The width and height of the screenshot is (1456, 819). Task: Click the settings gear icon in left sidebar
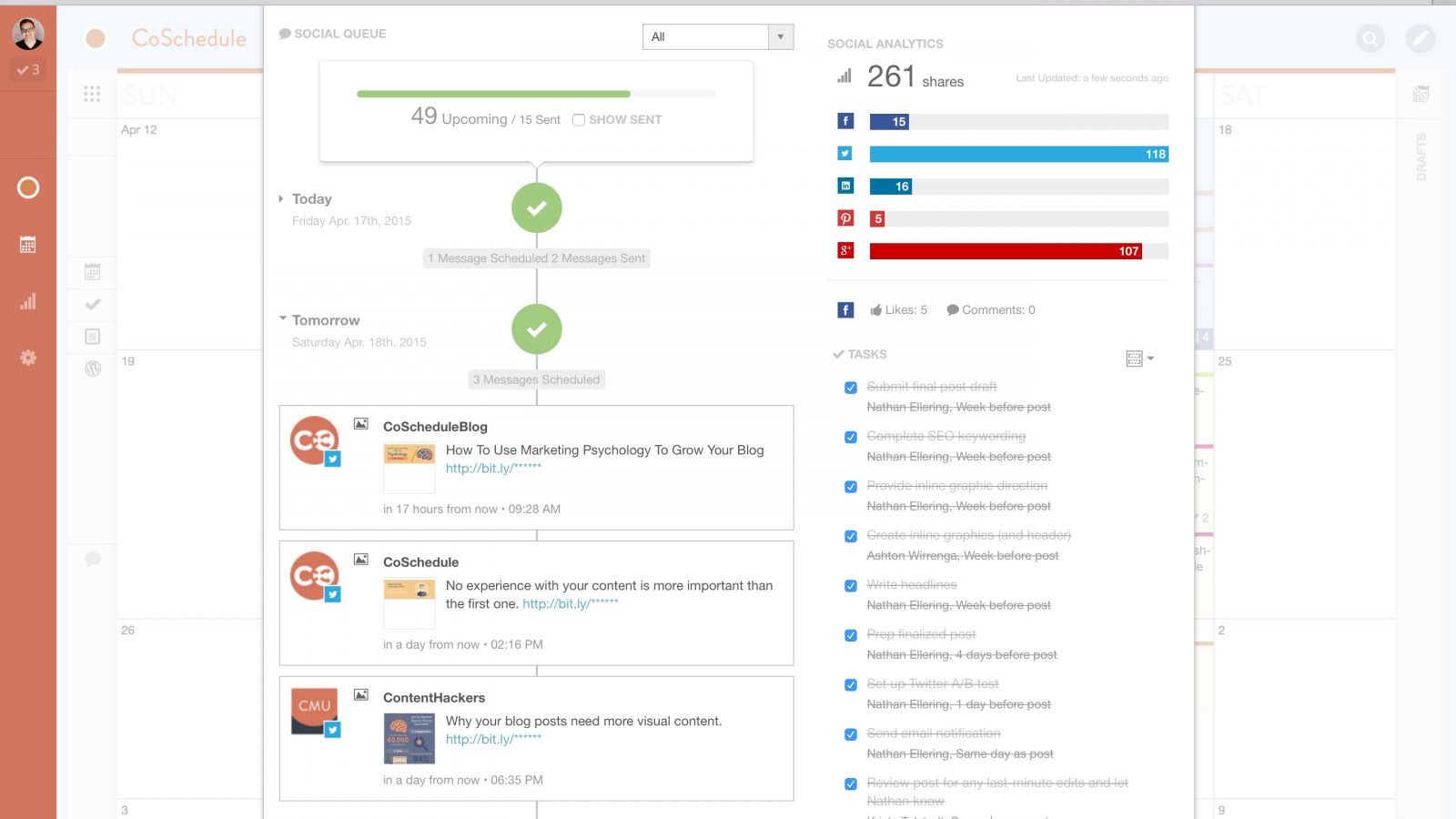pyautogui.click(x=28, y=358)
